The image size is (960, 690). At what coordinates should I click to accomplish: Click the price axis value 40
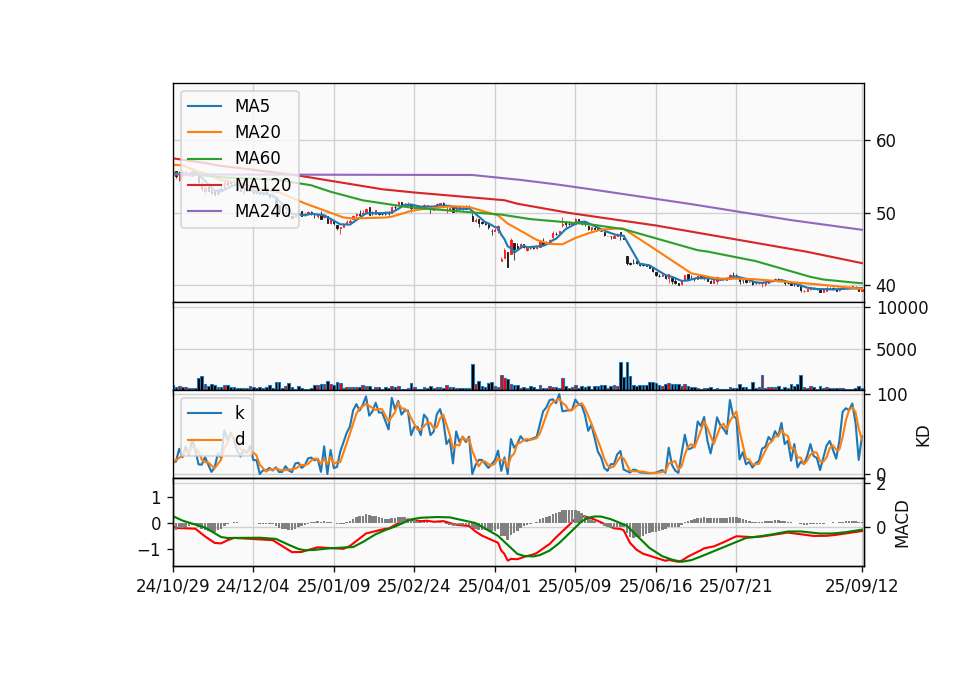coord(886,286)
